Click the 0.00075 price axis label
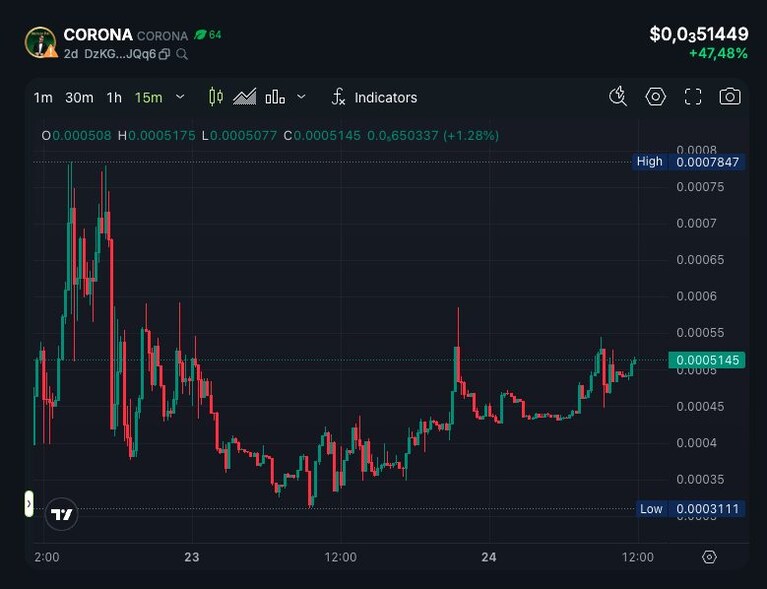Screen dimensions: 767x589 [x=700, y=186]
